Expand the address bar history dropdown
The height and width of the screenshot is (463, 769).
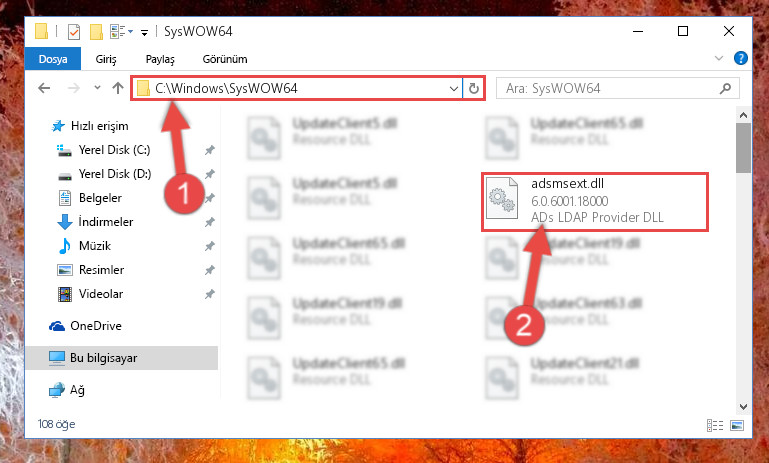click(454, 89)
